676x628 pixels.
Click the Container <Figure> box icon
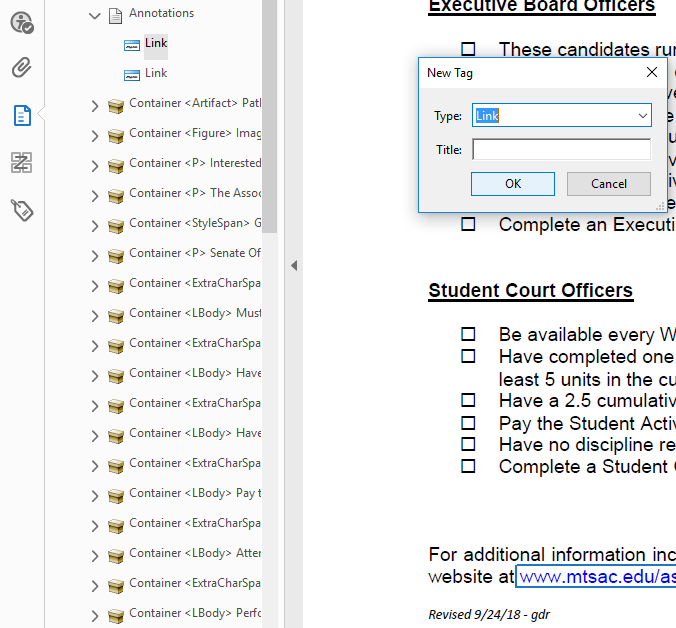coord(116,136)
